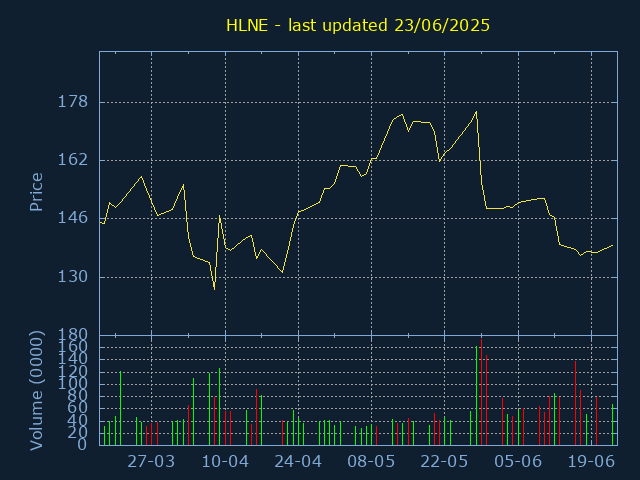Click the date label 08-05

click(x=371, y=462)
